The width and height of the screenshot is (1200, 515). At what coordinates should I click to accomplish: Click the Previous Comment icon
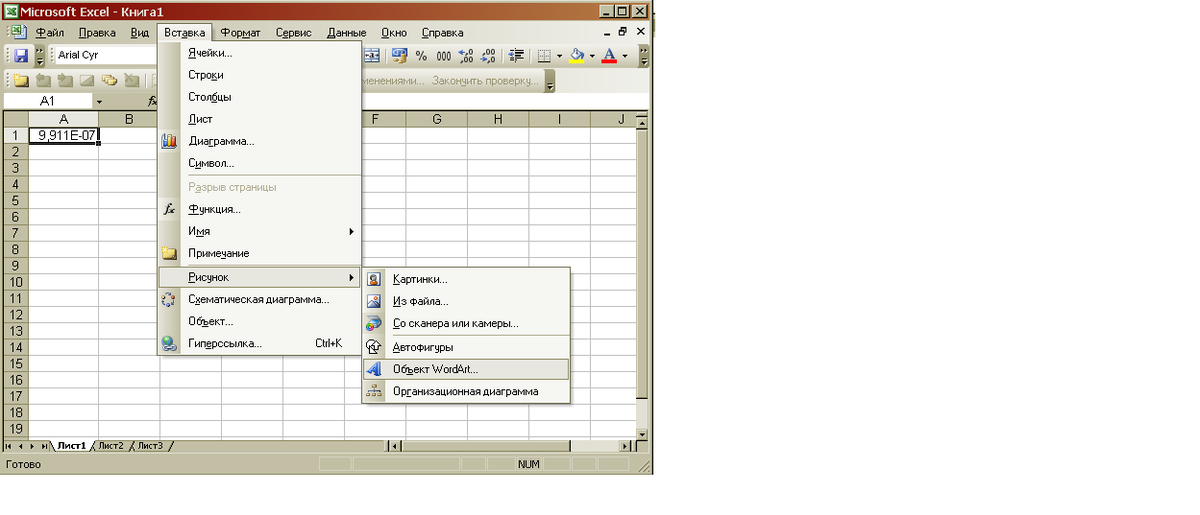43,81
